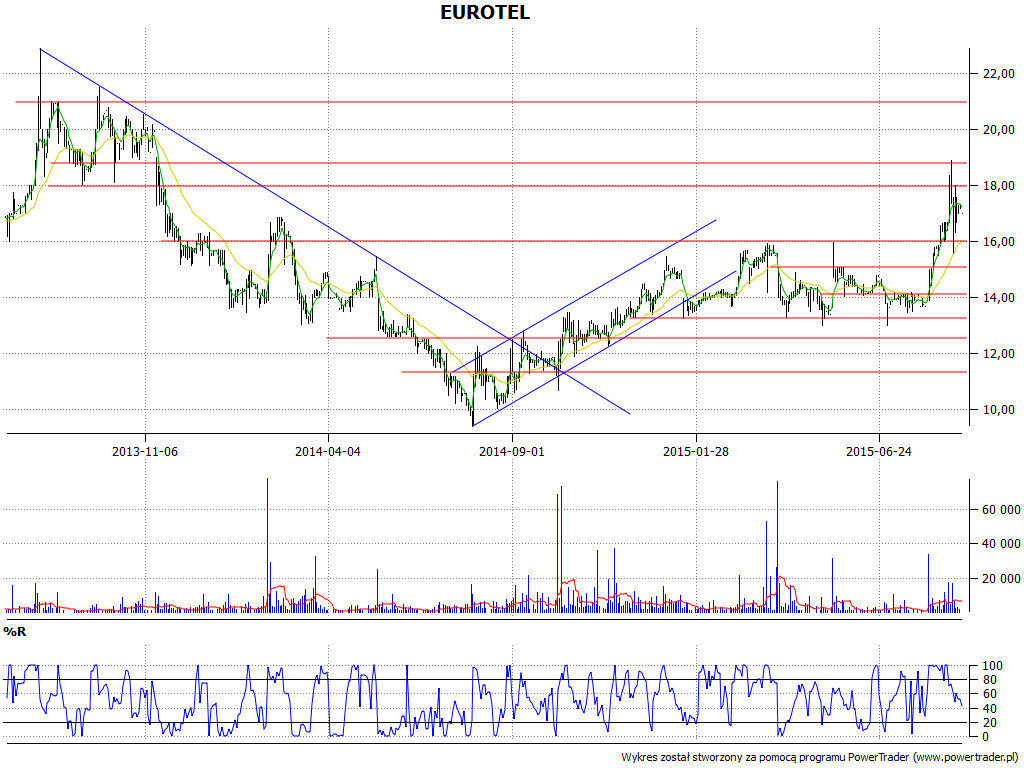Select the 18,00 price axis label
This screenshot has width=1024, height=768.
[999, 186]
